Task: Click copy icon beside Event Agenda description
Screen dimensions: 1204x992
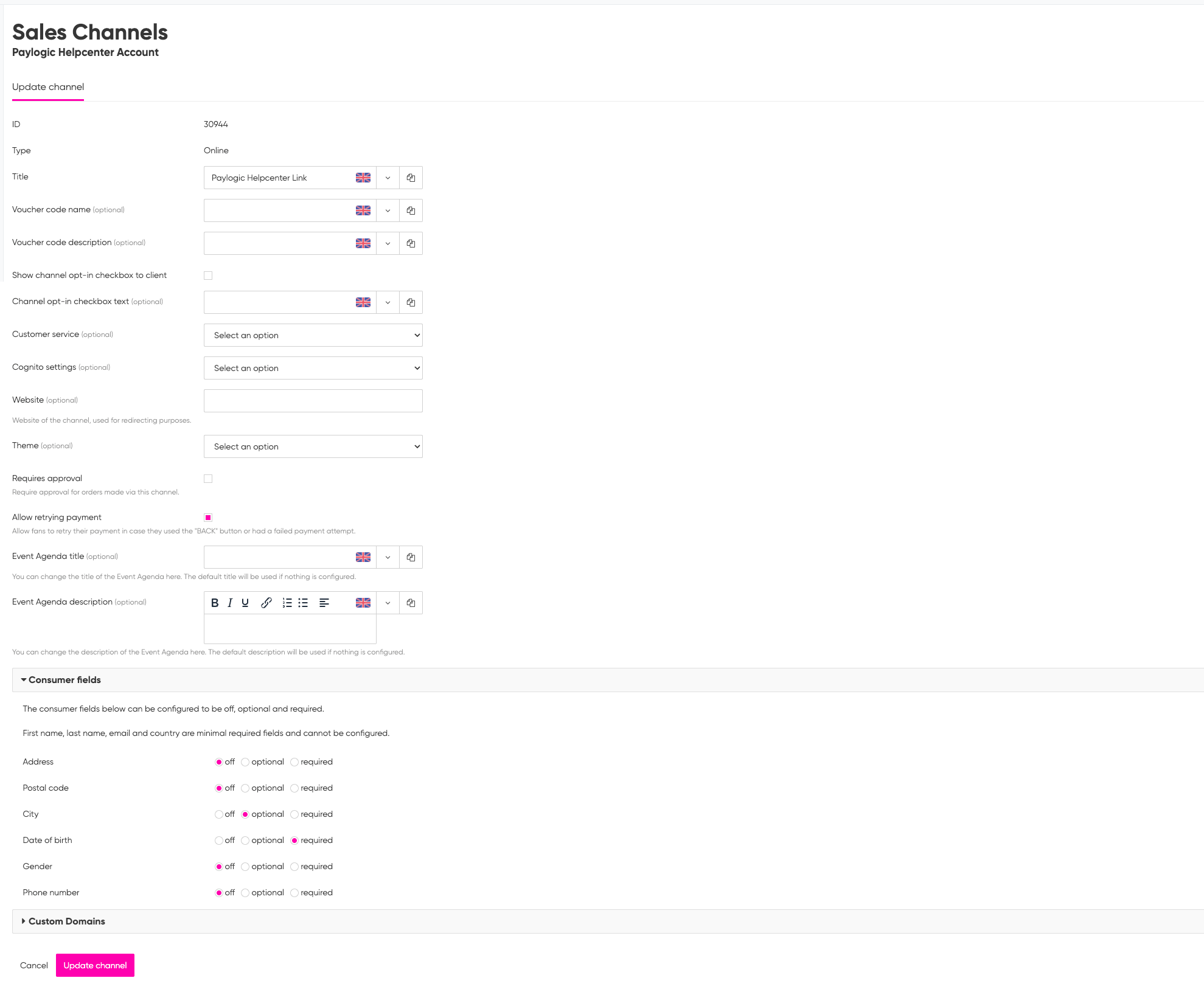Action: tap(411, 603)
